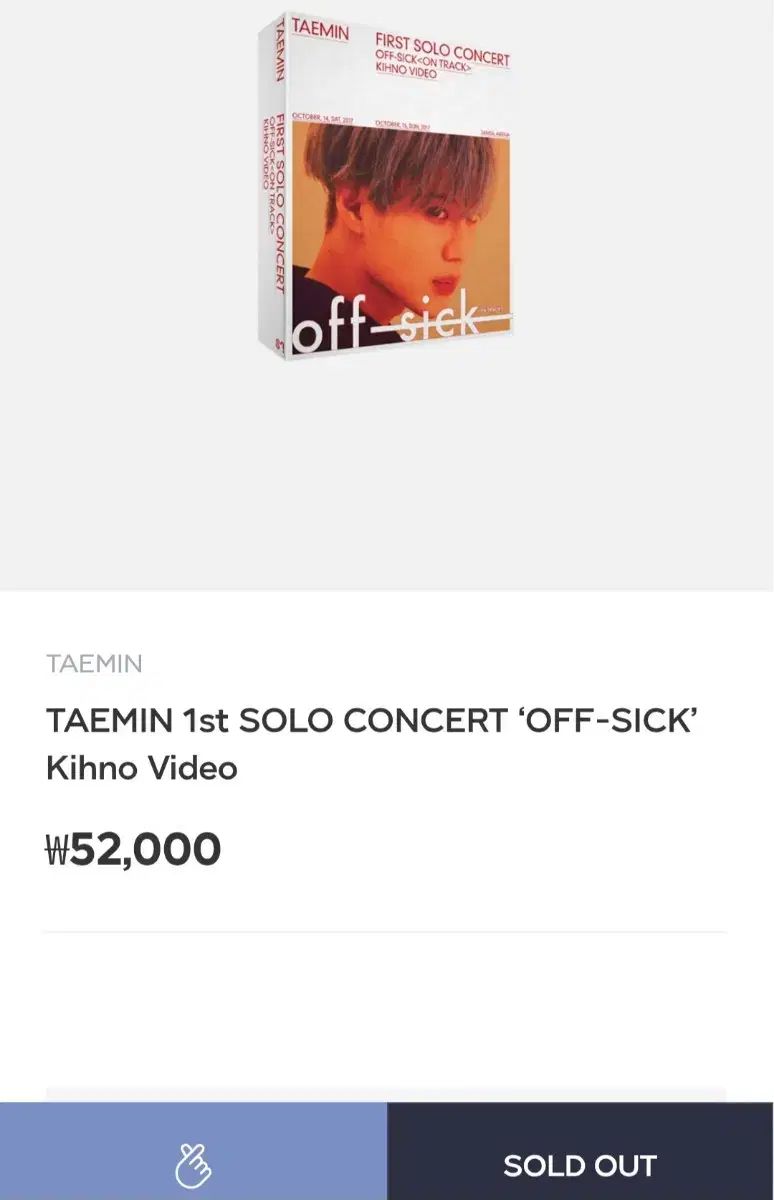The image size is (774, 1200).
Task: Open the gray TAEMIN brand link
Action: pyautogui.click(x=94, y=663)
